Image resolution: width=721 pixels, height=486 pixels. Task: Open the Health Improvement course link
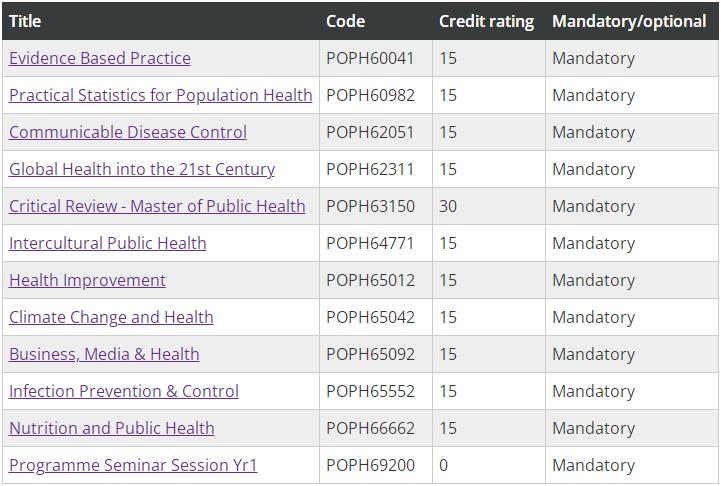click(87, 280)
